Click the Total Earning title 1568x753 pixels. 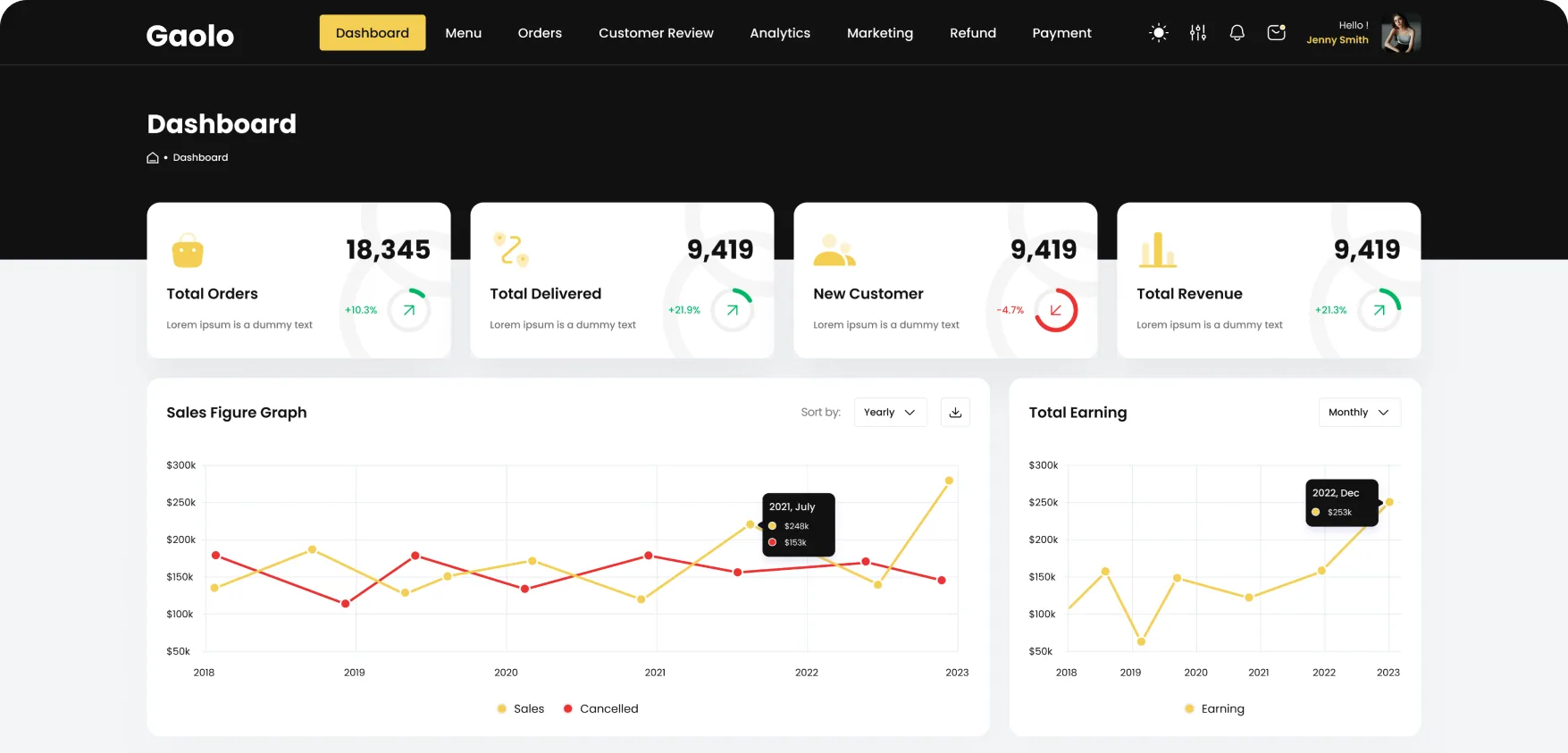pyautogui.click(x=1078, y=413)
